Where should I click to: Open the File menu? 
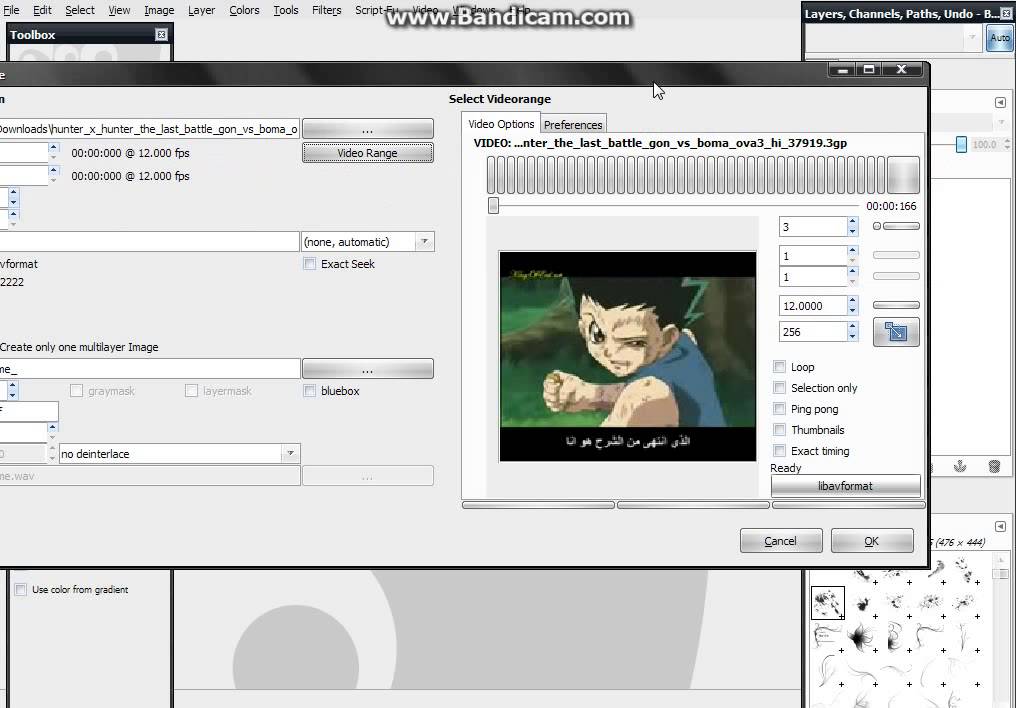pyautogui.click(x=11, y=10)
